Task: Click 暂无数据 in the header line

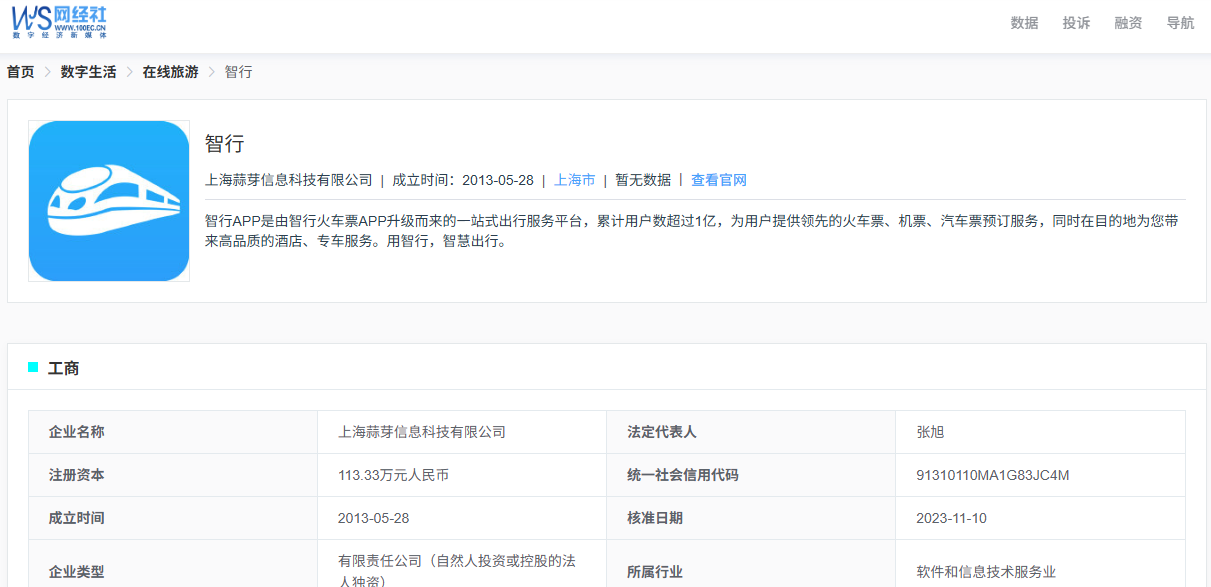Action: (x=643, y=180)
